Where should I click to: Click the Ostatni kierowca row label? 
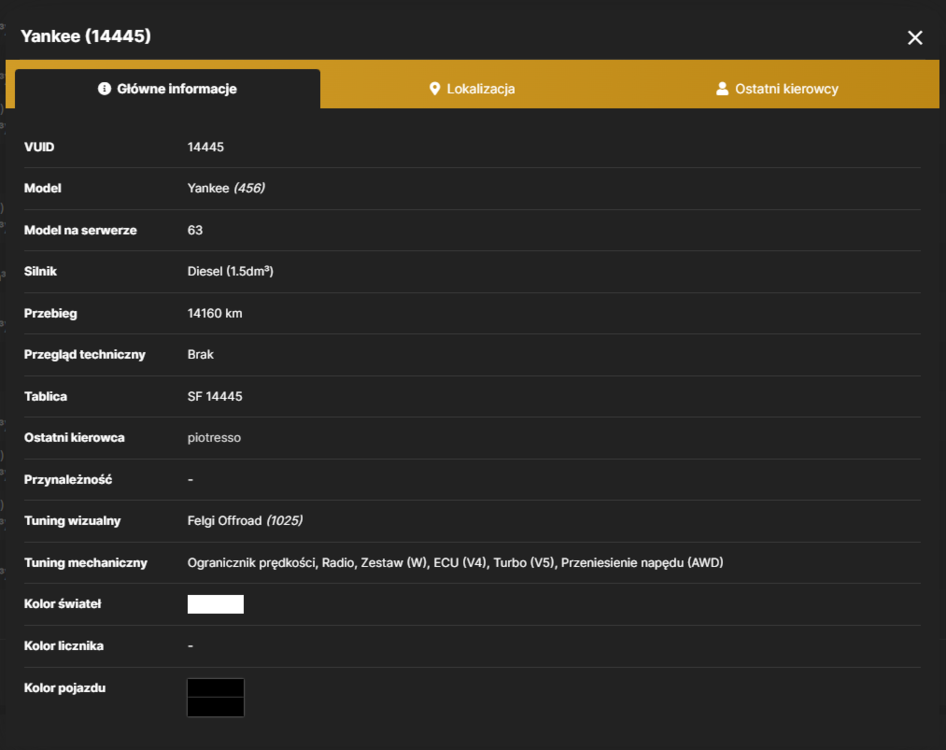[x=74, y=437]
